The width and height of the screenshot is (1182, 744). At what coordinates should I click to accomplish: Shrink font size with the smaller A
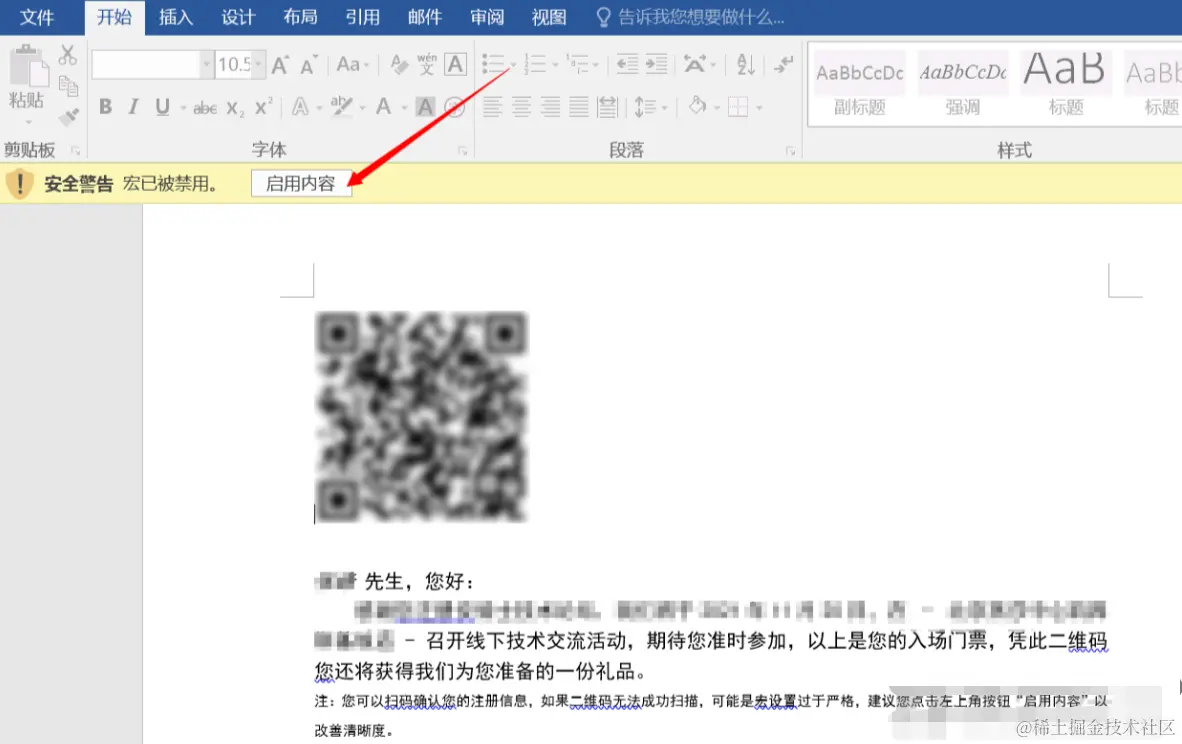point(308,66)
